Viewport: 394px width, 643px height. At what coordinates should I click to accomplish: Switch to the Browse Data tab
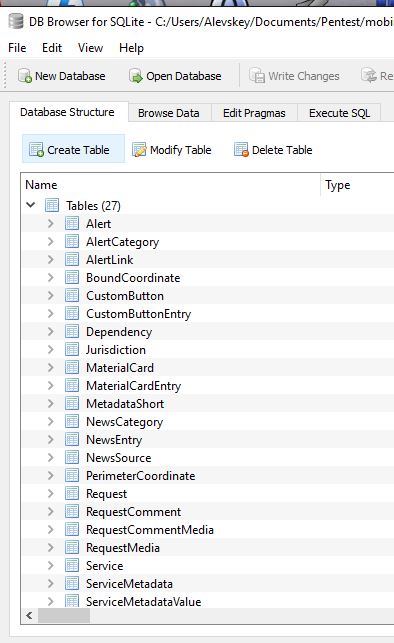[169, 113]
